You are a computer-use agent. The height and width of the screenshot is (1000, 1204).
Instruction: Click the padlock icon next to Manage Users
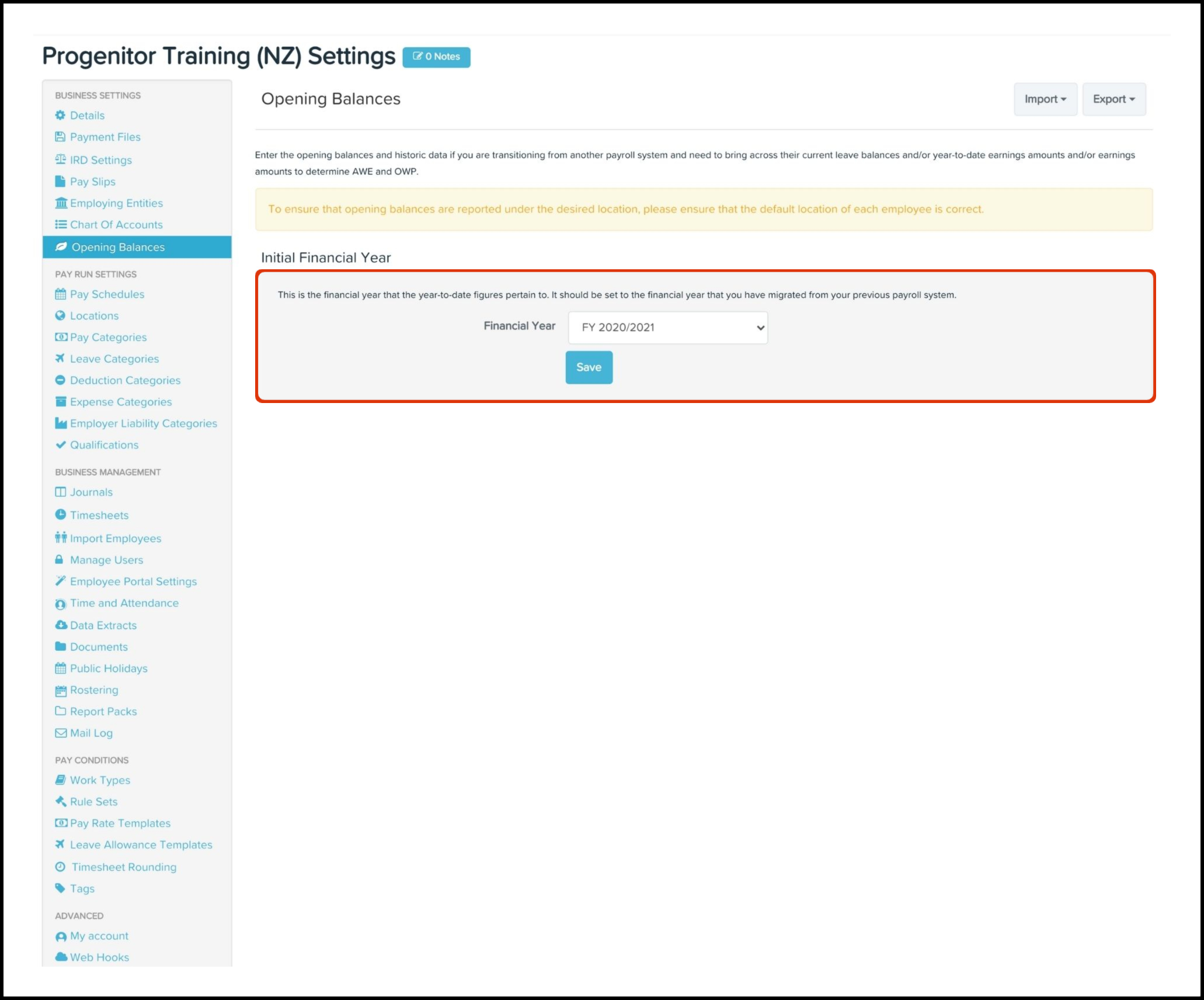coord(59,560)
